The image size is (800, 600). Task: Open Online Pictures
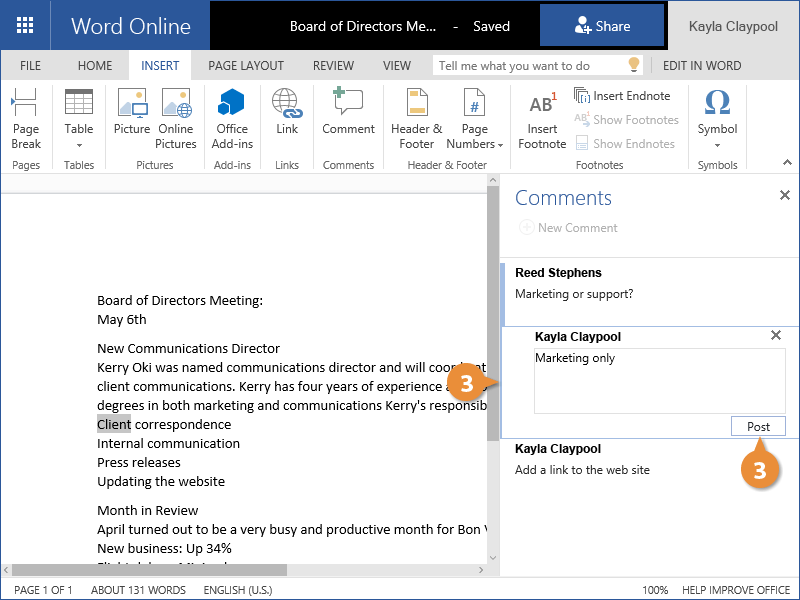click(176, 119)
